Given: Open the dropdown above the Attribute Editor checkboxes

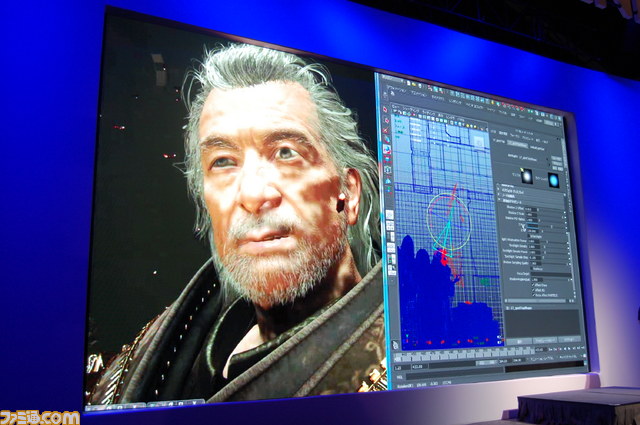Looking at the screenshot, I should pos(535,281).
